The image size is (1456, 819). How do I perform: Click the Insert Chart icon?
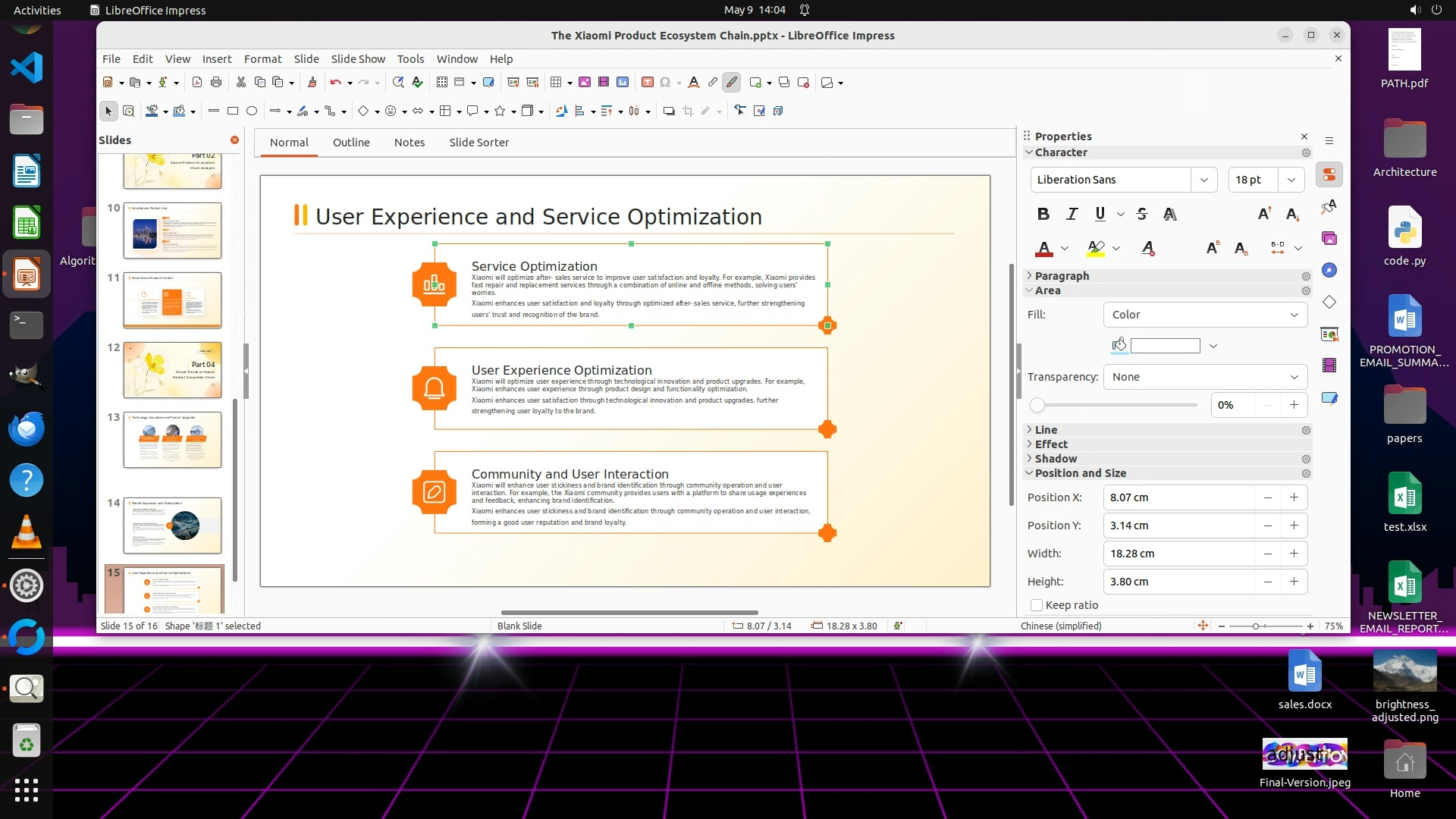point(623,83)
